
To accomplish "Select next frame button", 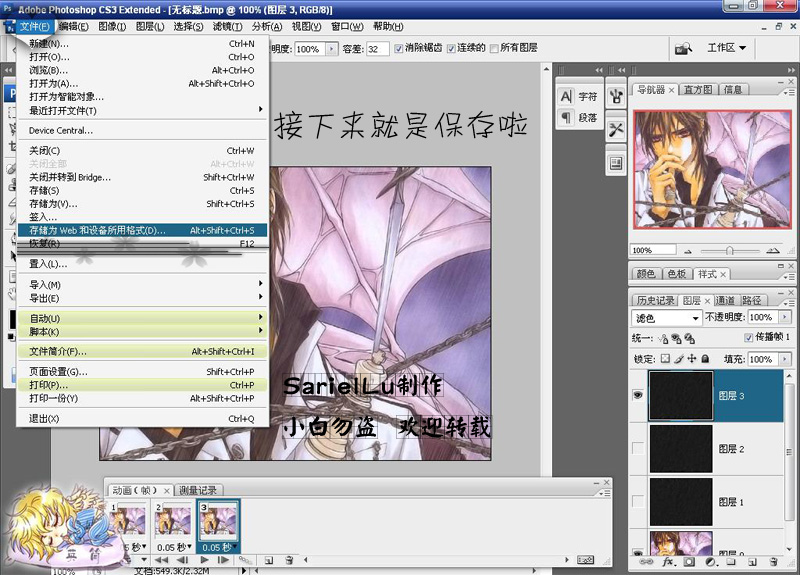I will (223, 560).
